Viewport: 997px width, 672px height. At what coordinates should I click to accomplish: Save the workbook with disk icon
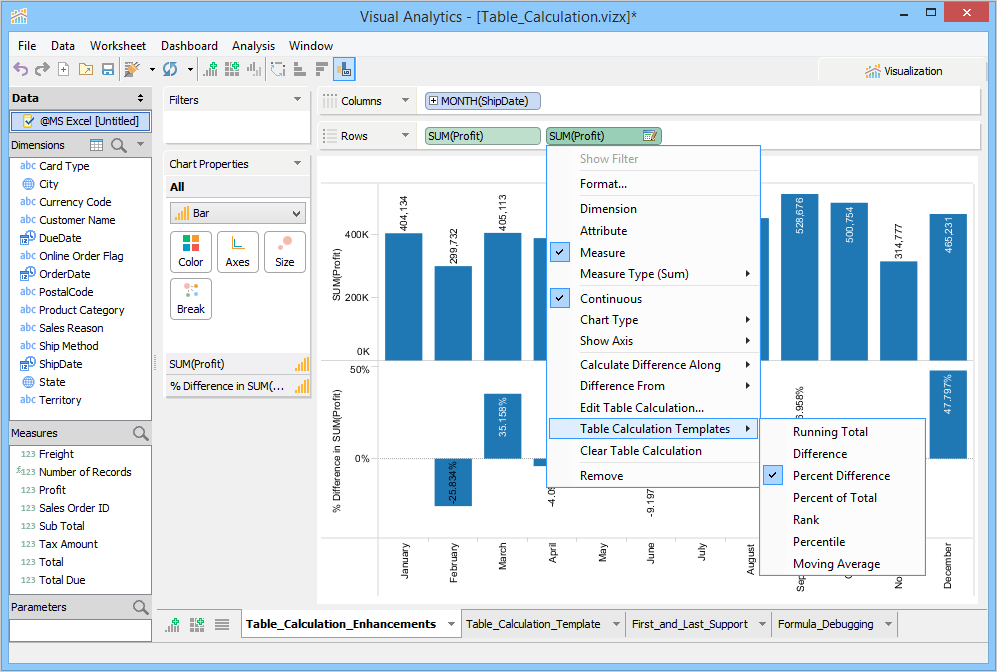pos(108,69)
